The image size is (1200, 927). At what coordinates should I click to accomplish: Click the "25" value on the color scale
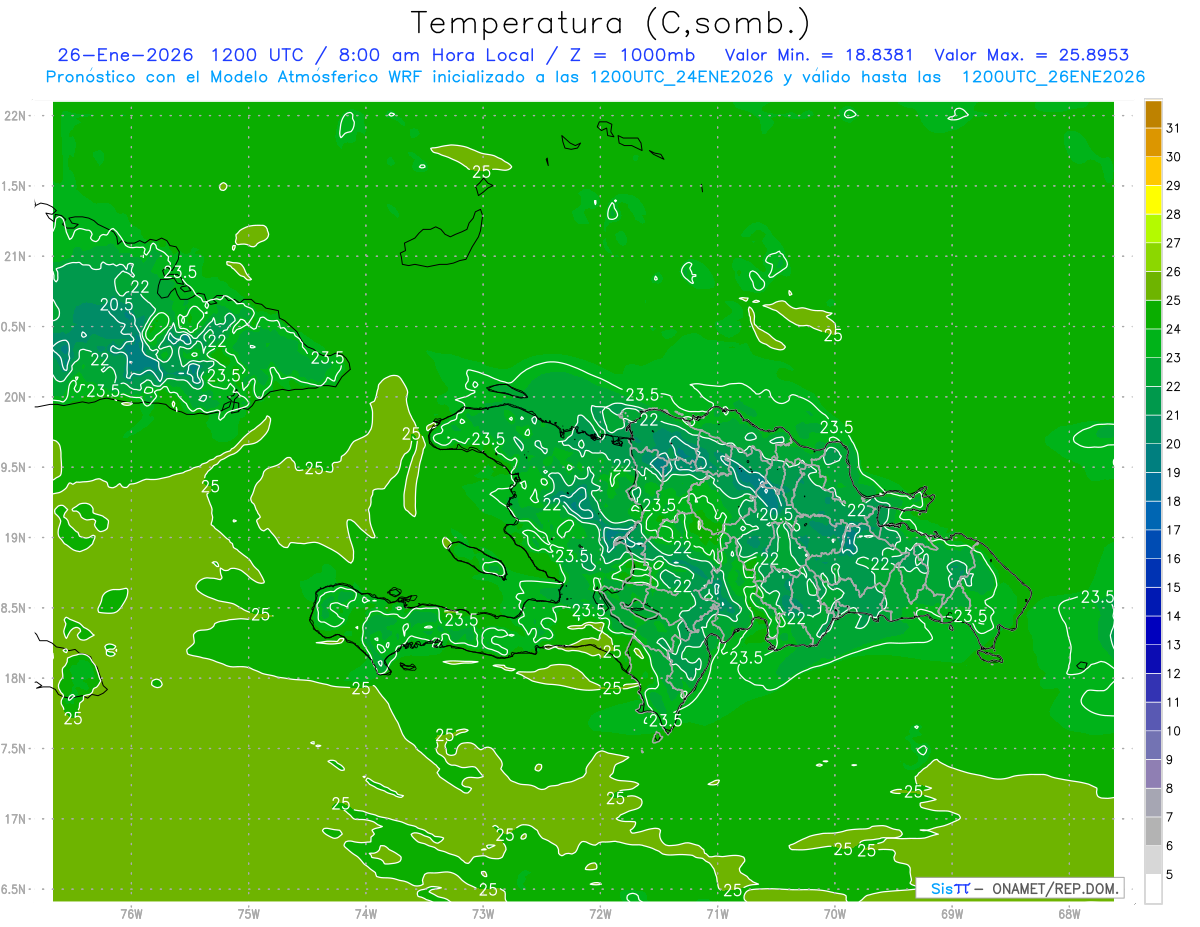tap(1174, 300)
